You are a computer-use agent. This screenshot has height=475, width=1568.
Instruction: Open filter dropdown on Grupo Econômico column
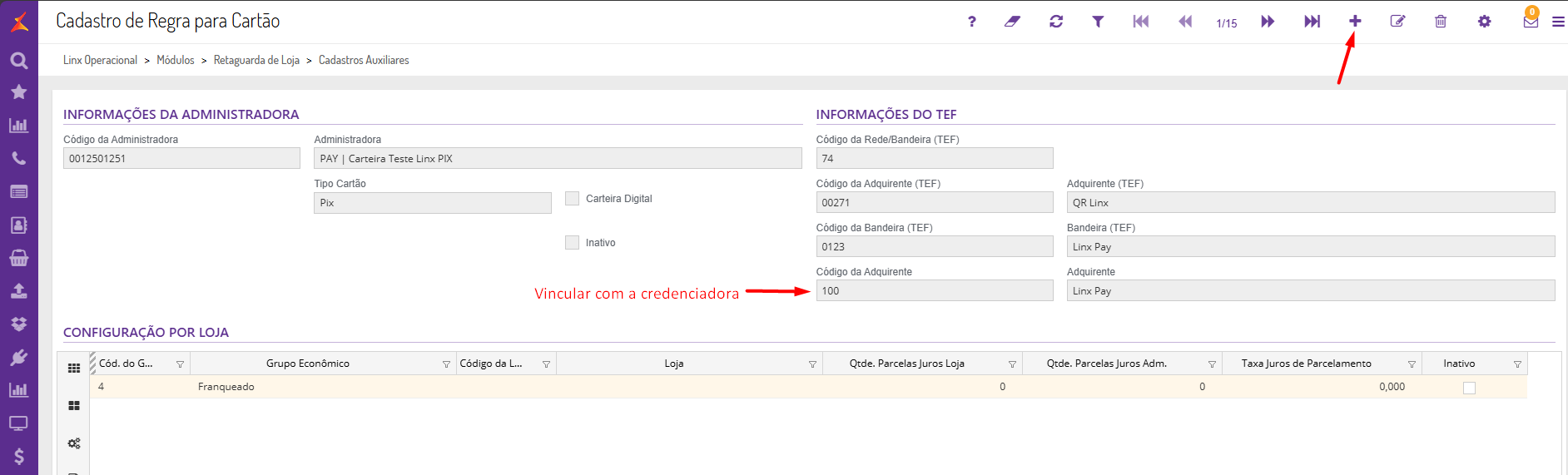pos(446,364)
